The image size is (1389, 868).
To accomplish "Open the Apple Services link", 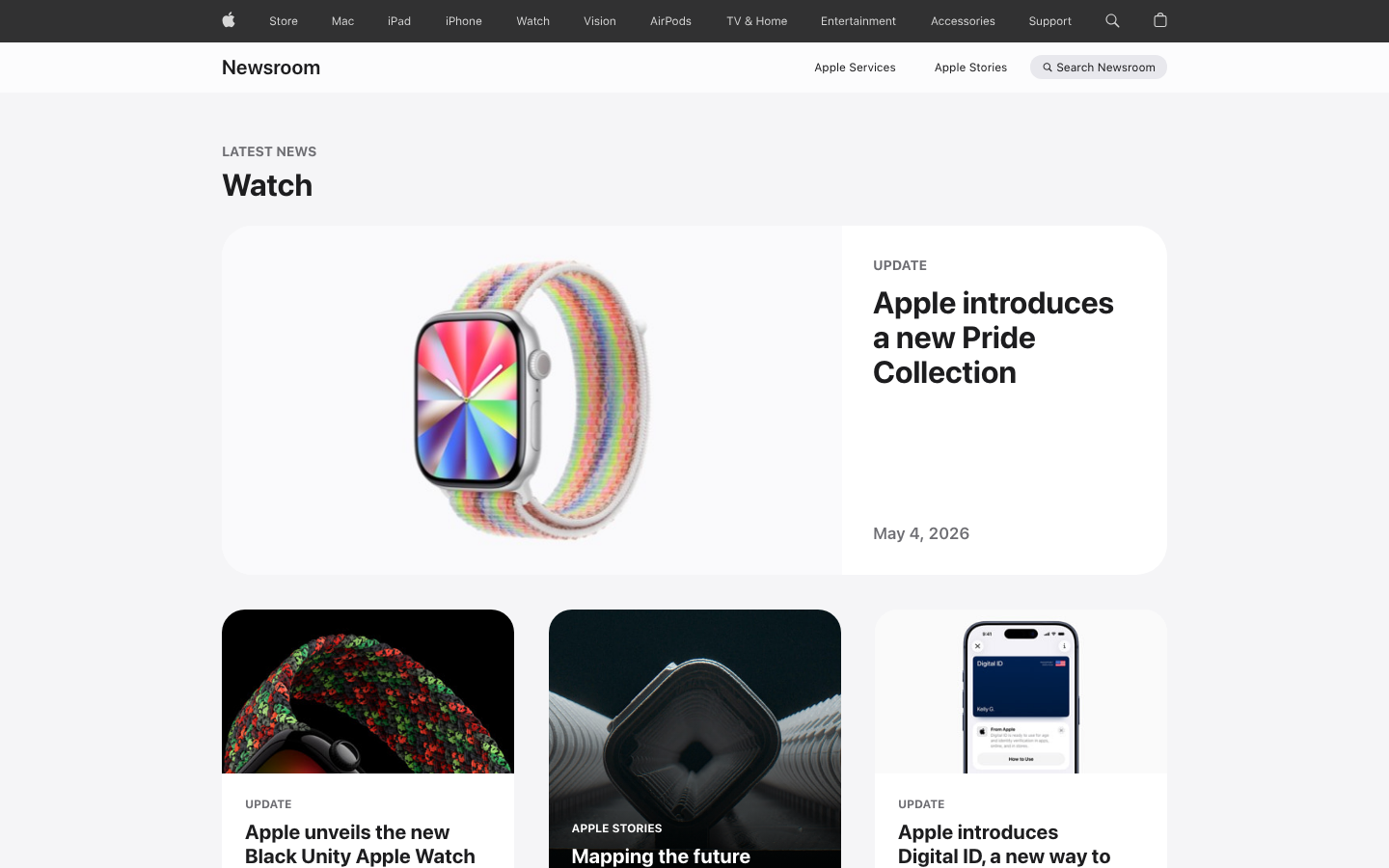I will point(855,68).
